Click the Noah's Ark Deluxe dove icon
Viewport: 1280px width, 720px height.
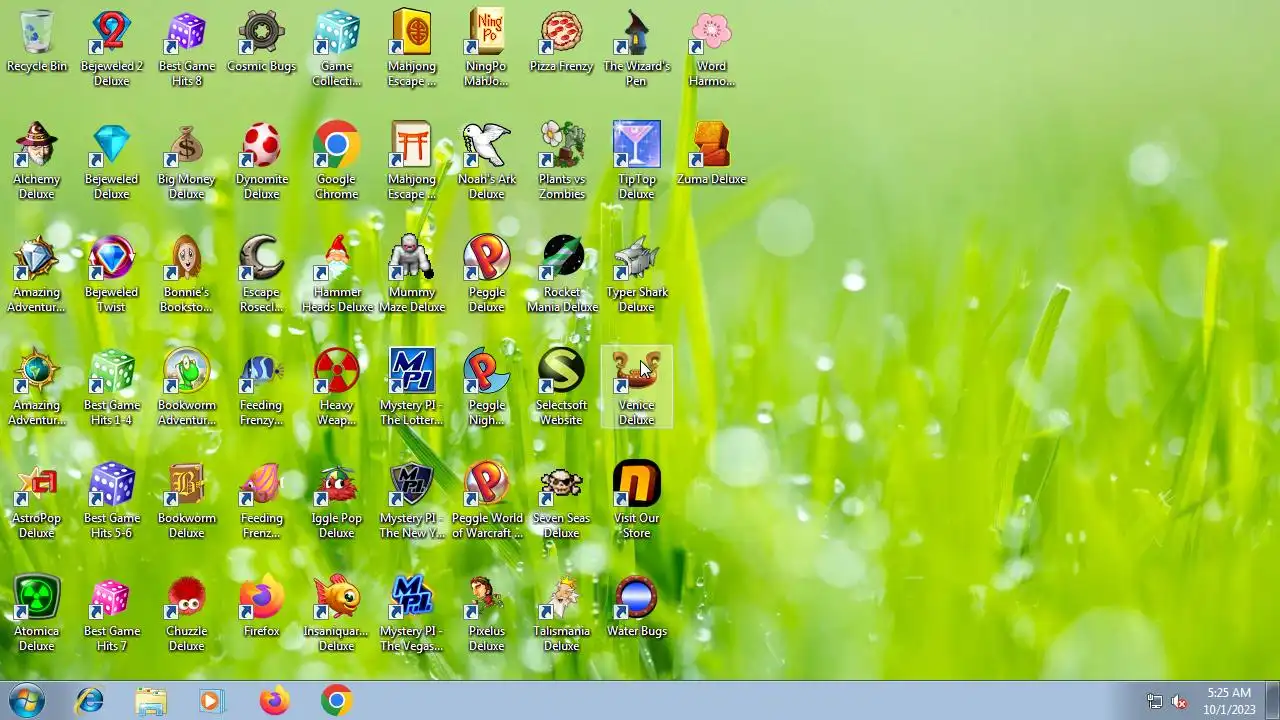486,145
